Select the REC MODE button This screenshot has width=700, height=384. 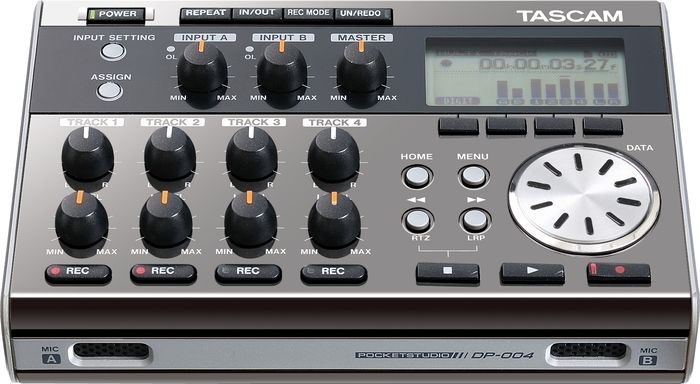[308, 13]
